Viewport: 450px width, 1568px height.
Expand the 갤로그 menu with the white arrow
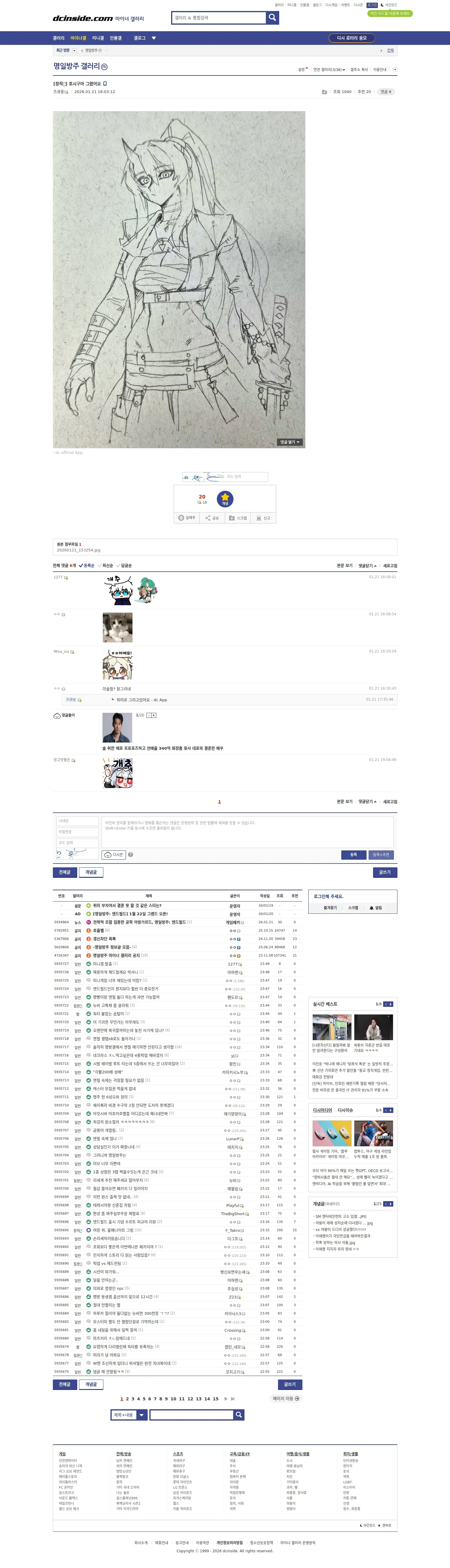(x=154, y=38)
